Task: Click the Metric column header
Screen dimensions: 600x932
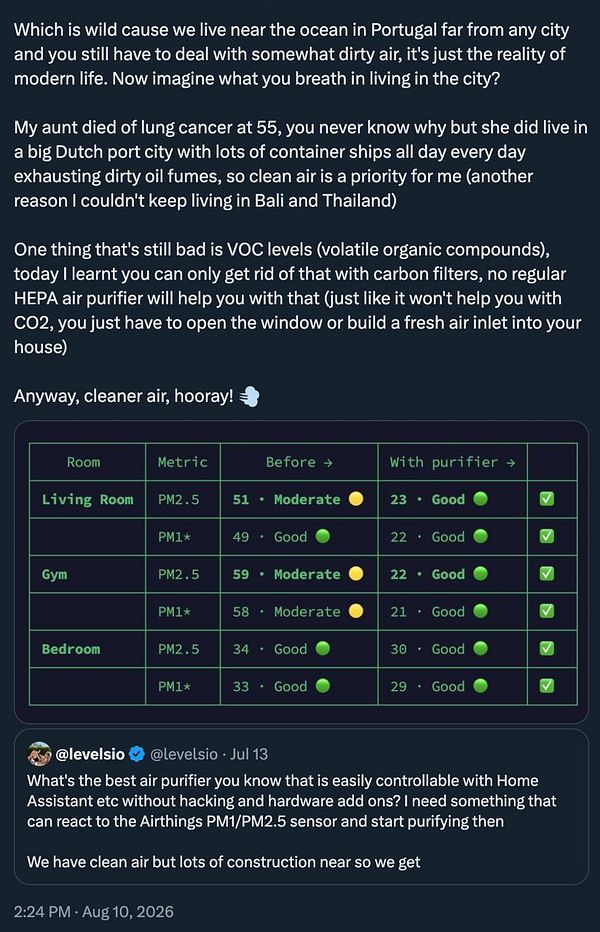Action: tap(183, 462)
